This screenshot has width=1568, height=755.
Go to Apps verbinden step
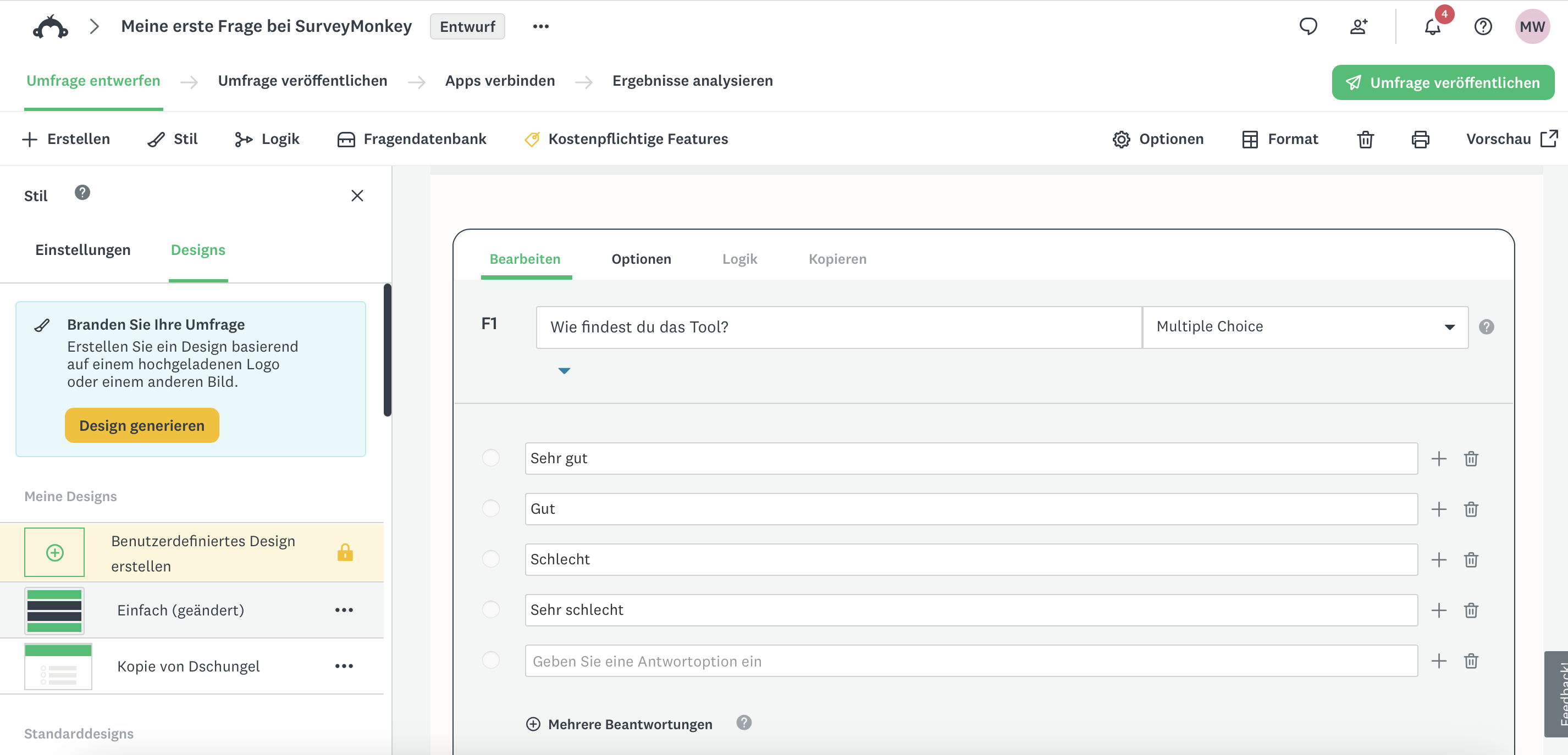tap(500, 81)
